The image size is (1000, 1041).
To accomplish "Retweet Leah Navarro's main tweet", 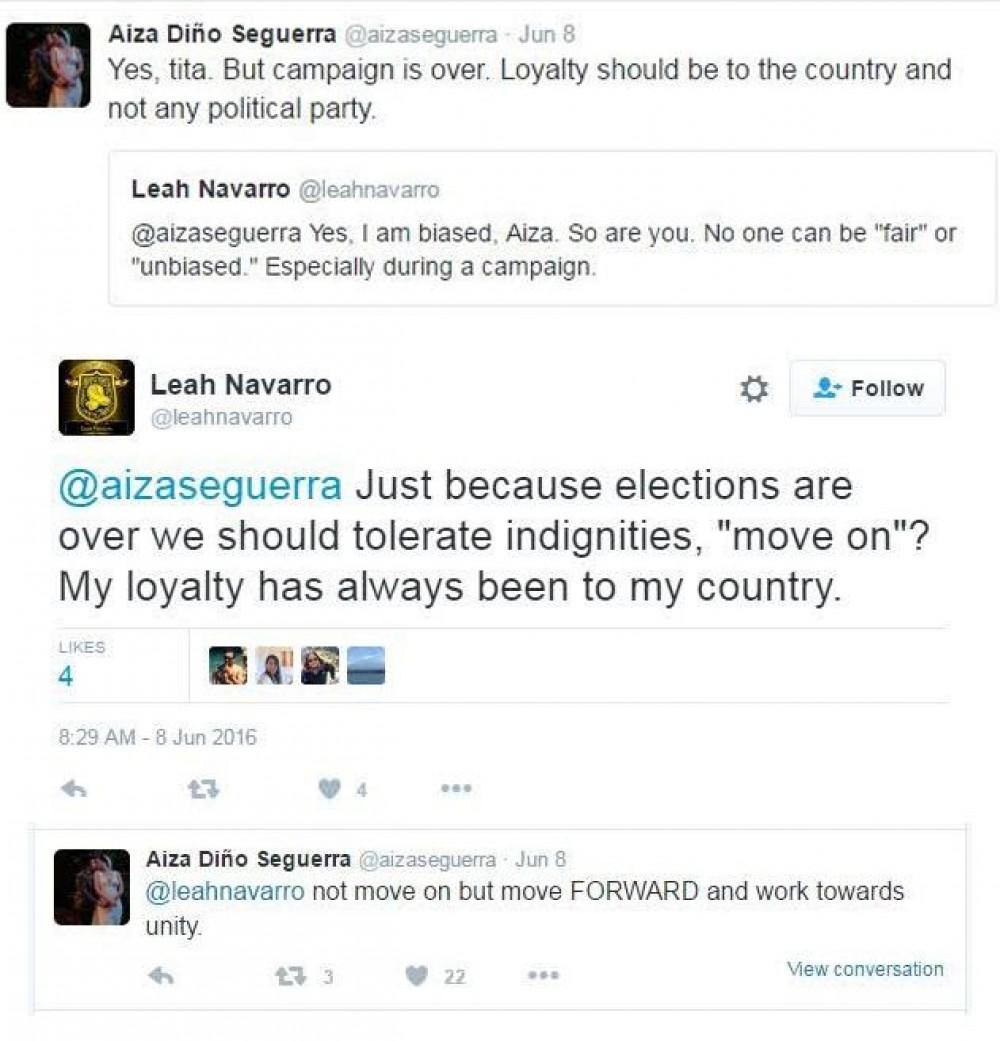I will 203,789.
